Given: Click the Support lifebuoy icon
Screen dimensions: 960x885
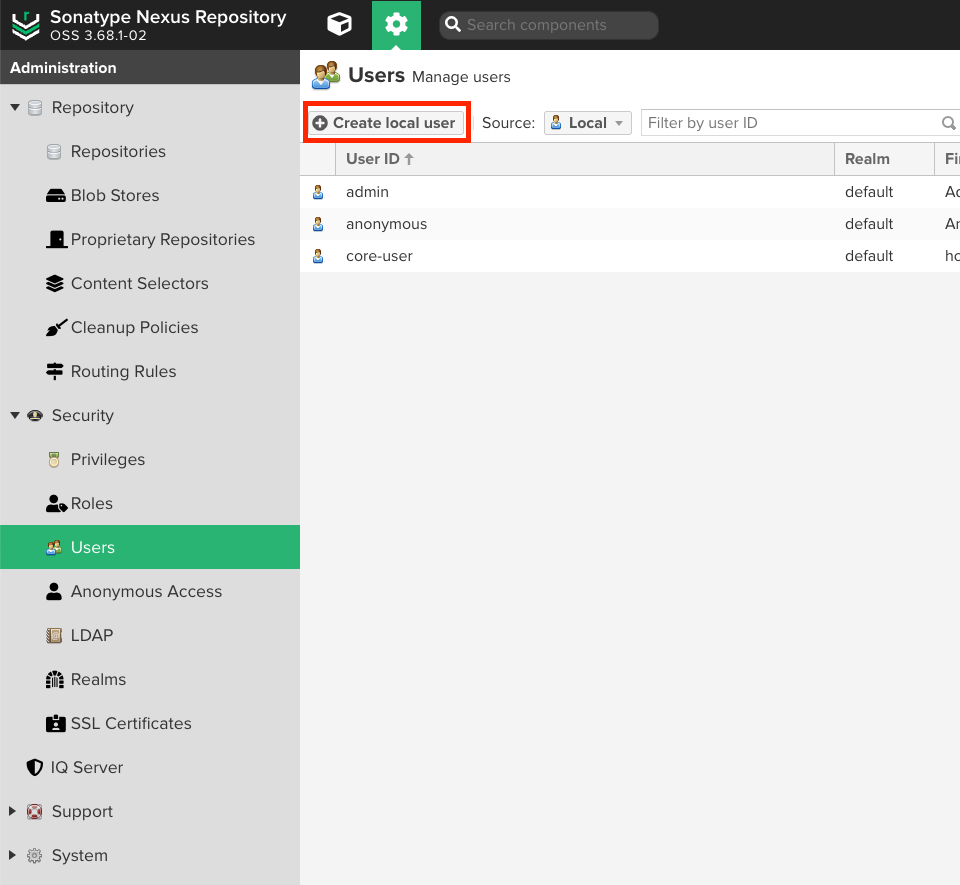Looking at the screenshot, I should click(x=35, y=812).
